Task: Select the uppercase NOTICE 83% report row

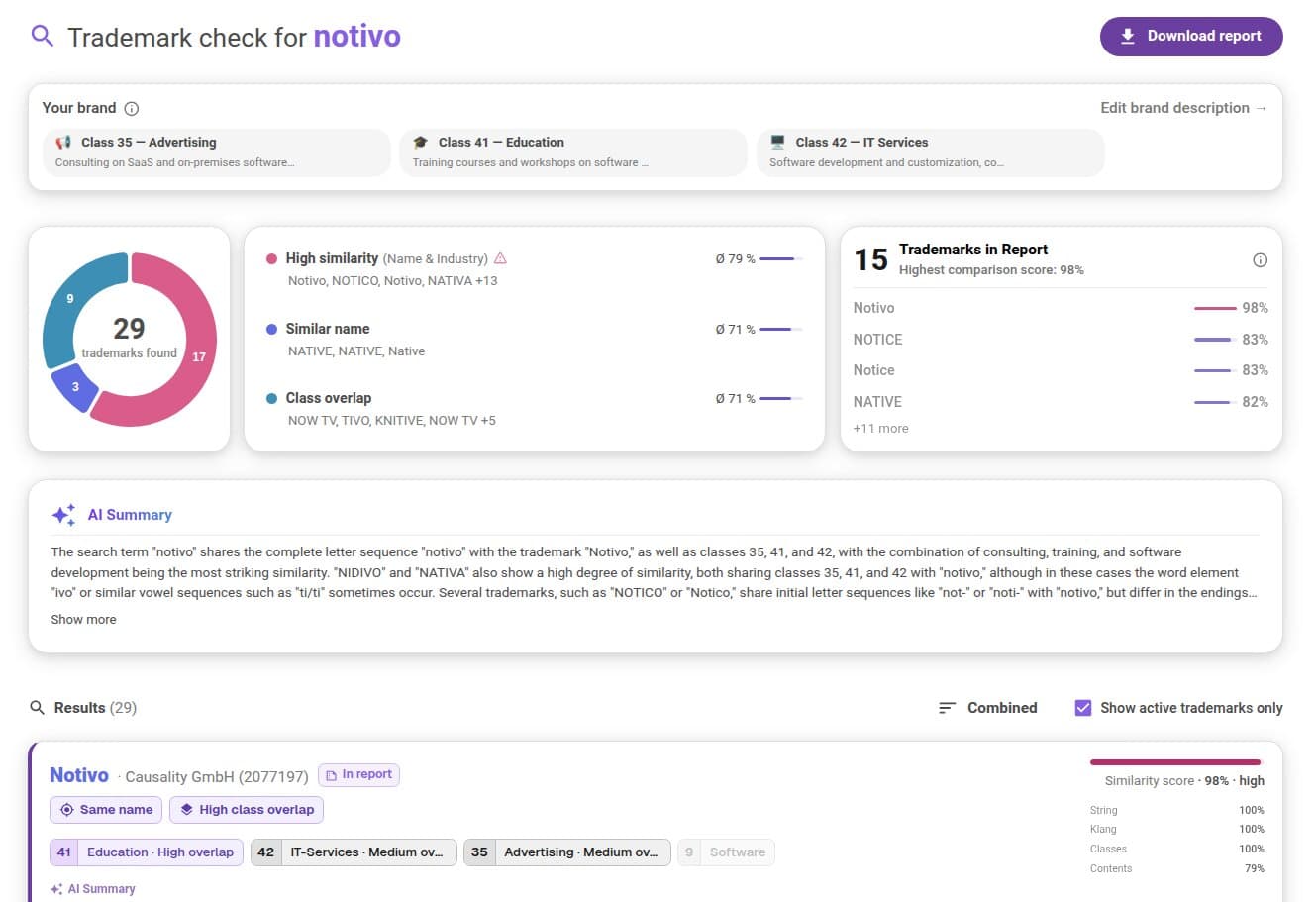Action: click(x=1061, y=340)
